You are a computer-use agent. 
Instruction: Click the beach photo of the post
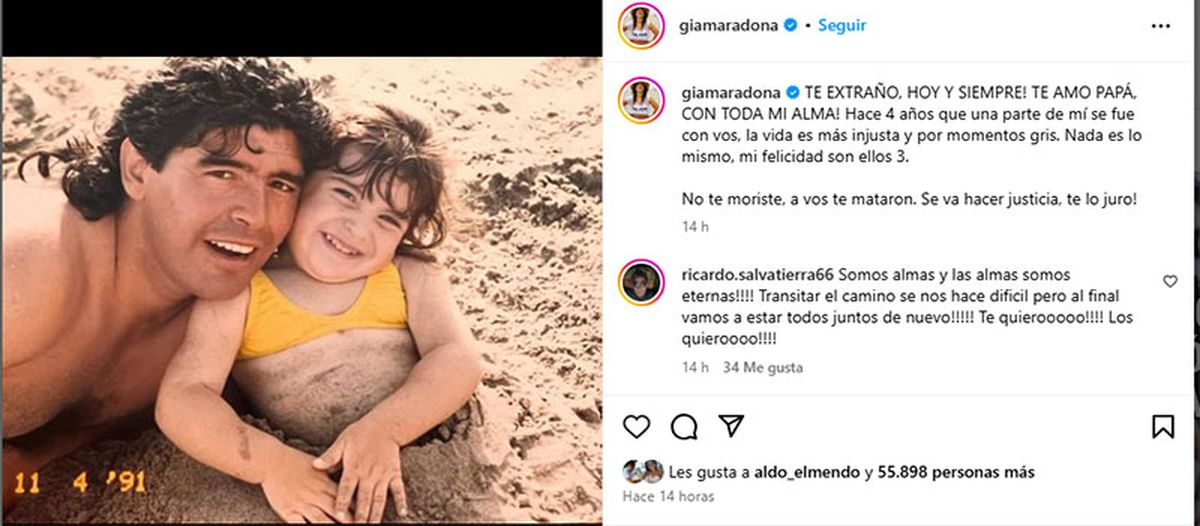(x=301, y=289)
